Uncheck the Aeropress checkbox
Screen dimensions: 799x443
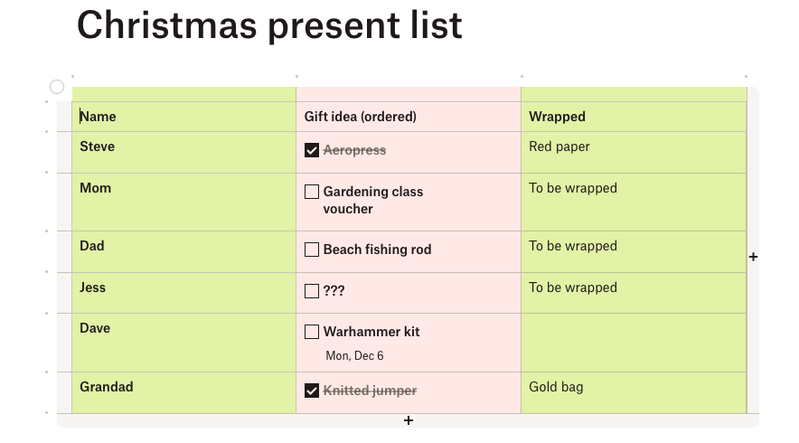[312, 150]
